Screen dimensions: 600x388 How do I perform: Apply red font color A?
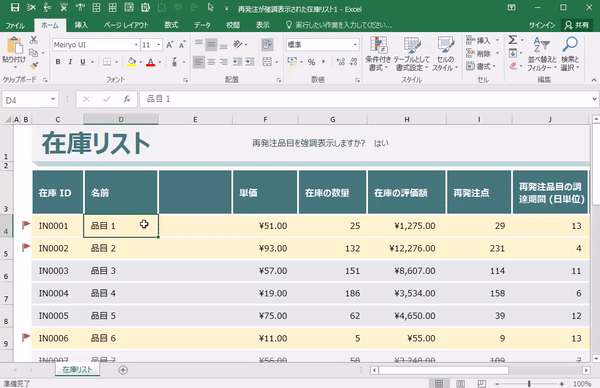[x=151, y=62]
